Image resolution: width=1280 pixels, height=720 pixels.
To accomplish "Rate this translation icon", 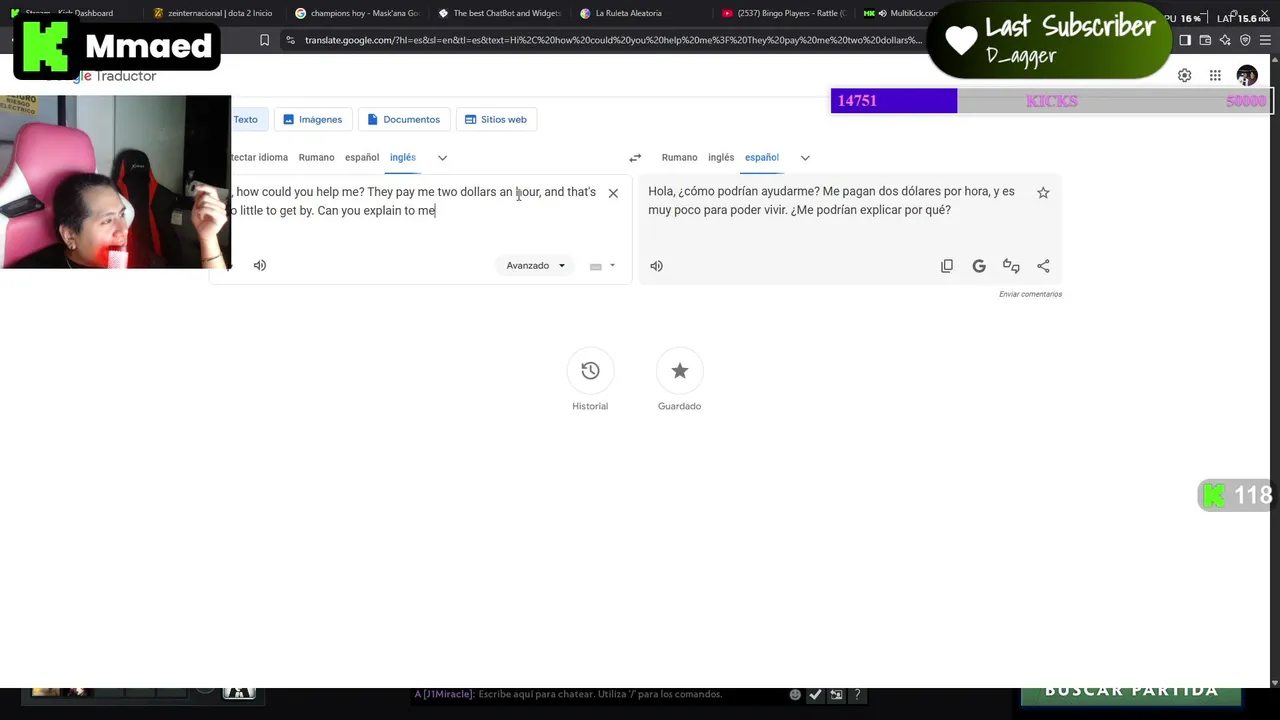I will tap(1011, 266).
